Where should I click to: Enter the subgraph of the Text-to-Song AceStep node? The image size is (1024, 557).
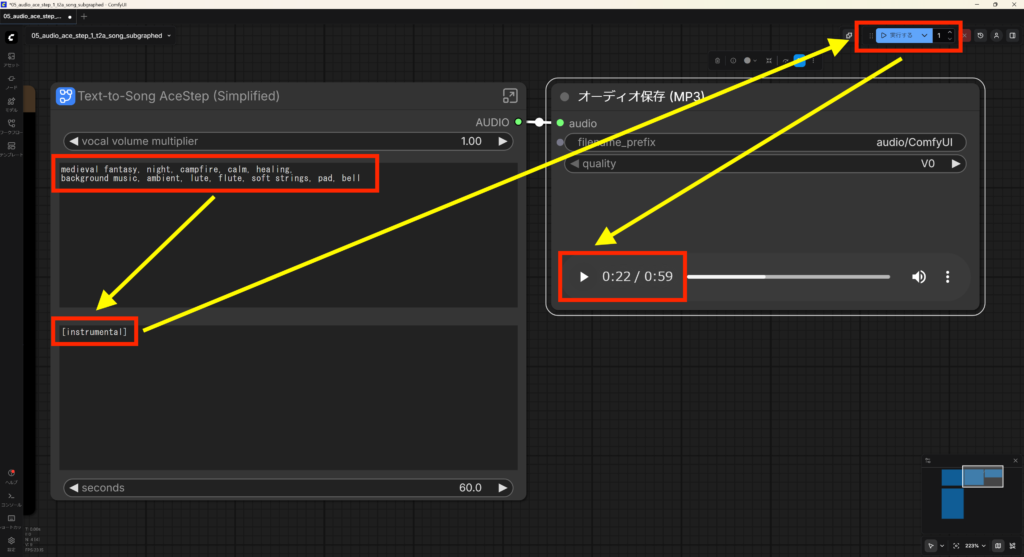(x=510, y=96)
